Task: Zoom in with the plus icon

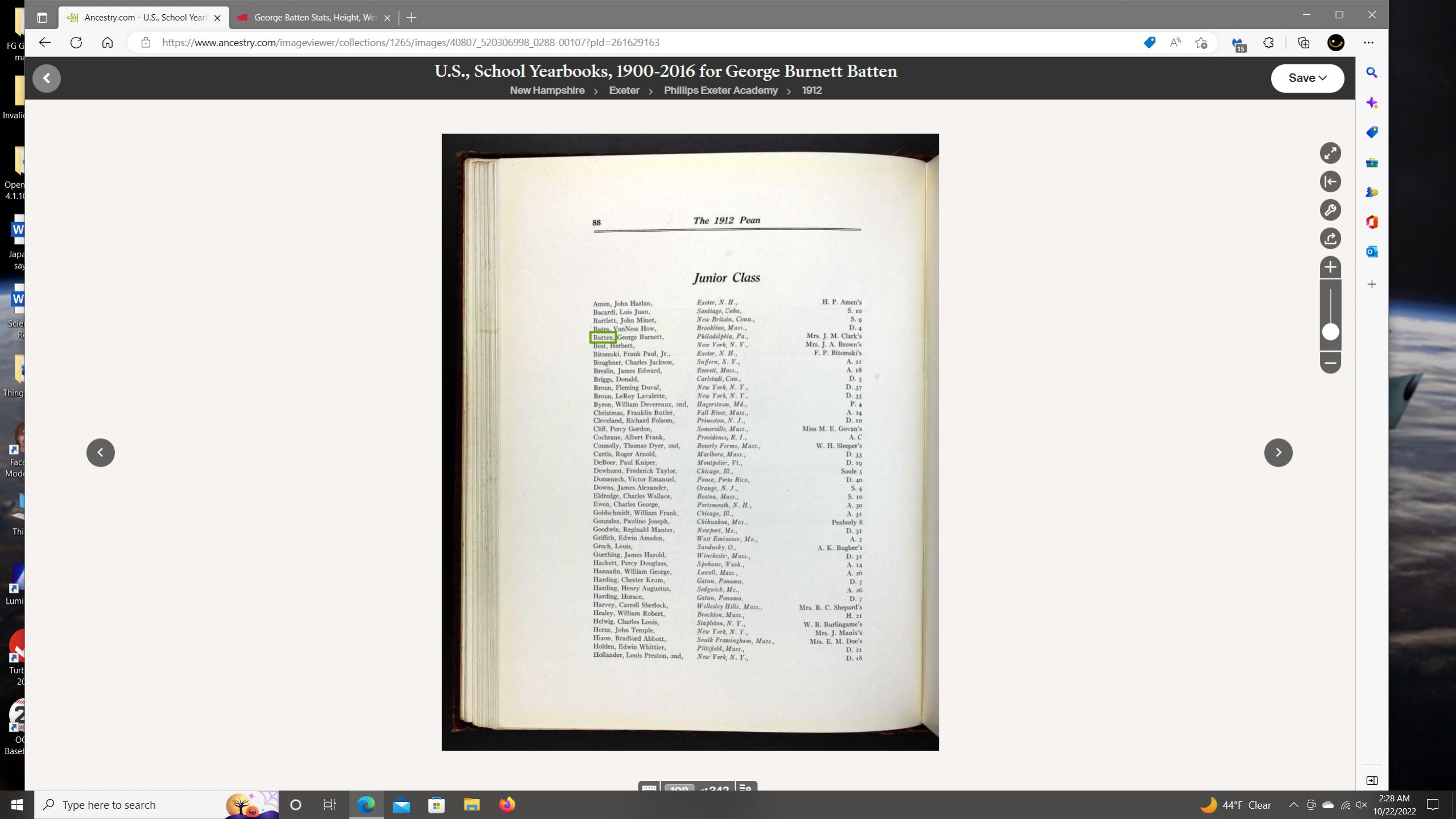Action: (x=1330, y=267)
